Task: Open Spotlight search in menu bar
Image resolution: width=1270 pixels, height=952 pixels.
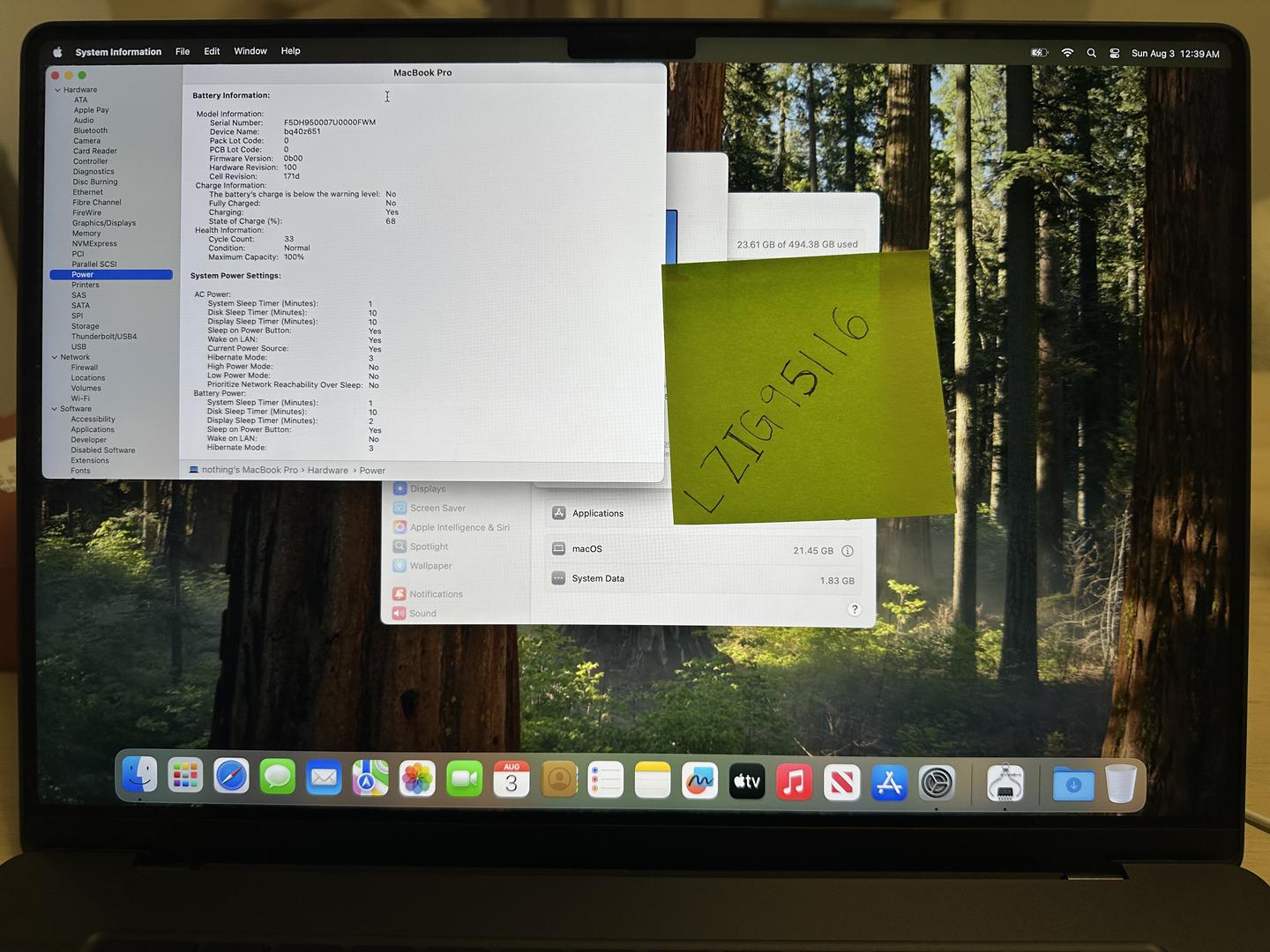Action: click(x=1091, y=53)
